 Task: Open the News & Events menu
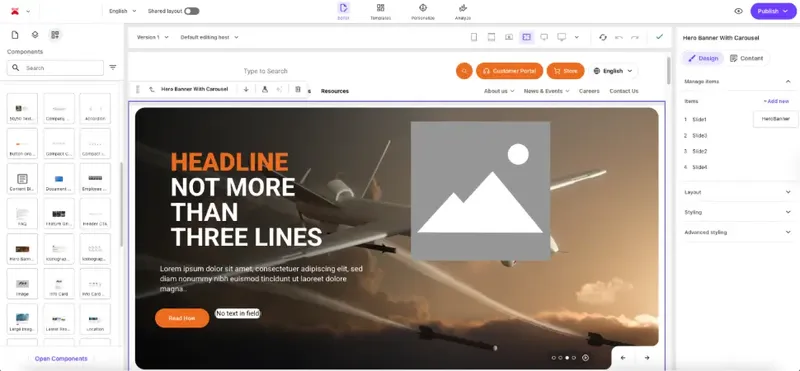pyautogui.click(x=546, y=91)
